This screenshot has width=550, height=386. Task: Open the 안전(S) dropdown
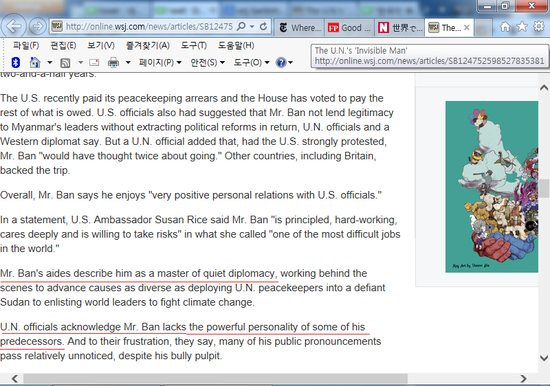click(207, 62)
